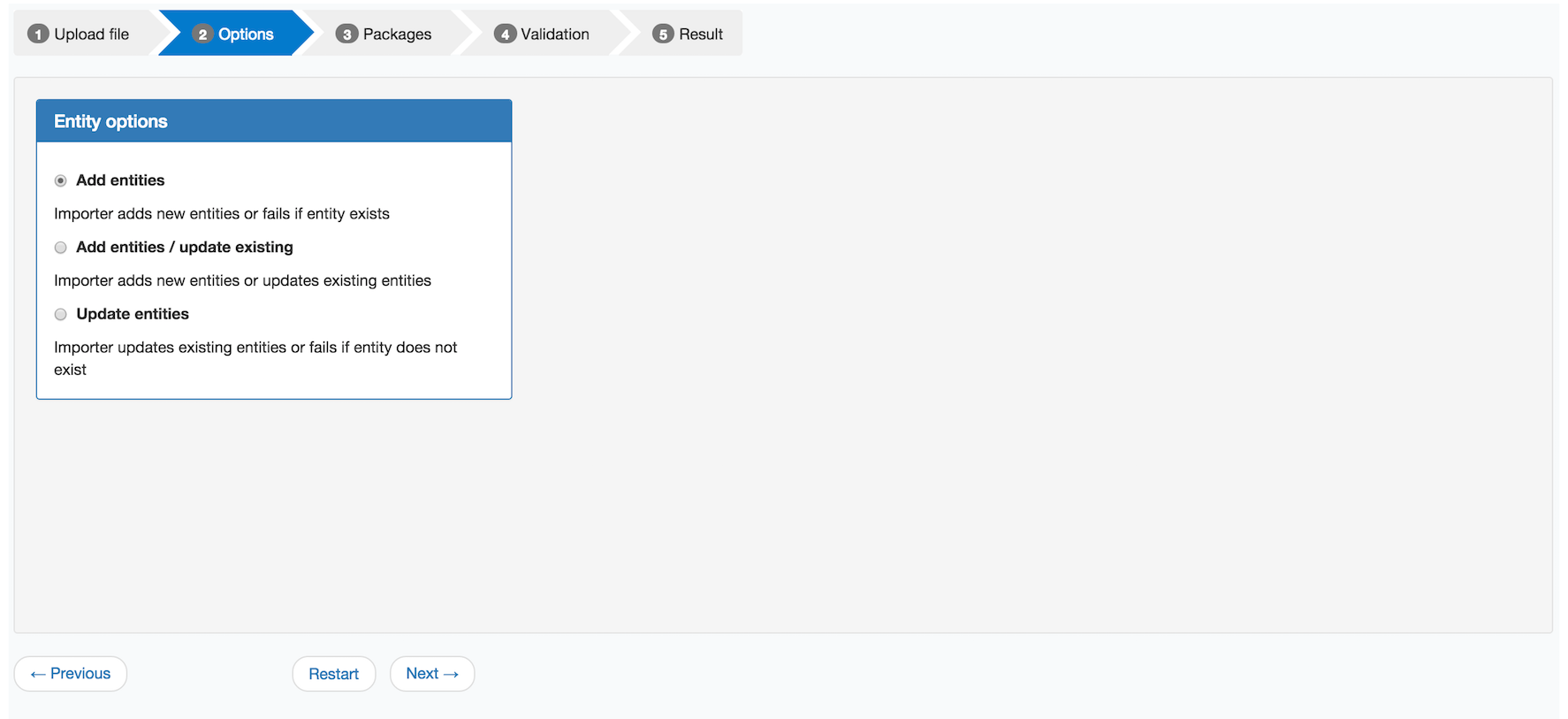Viewport: 1568px width, 719px height.
Task: Jump to the Validation step label
Action: pos(554,34)
